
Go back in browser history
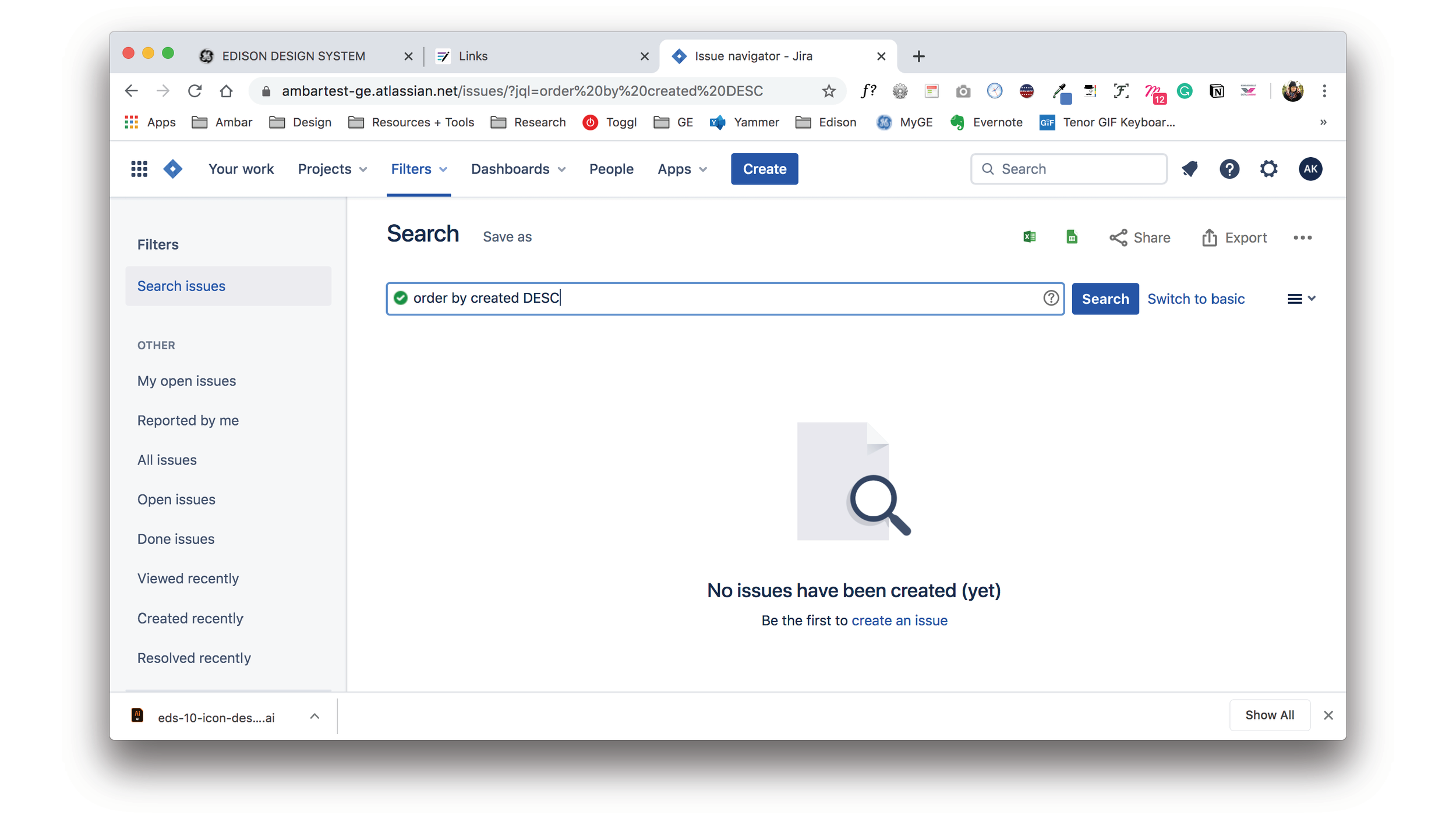[132, 91]
